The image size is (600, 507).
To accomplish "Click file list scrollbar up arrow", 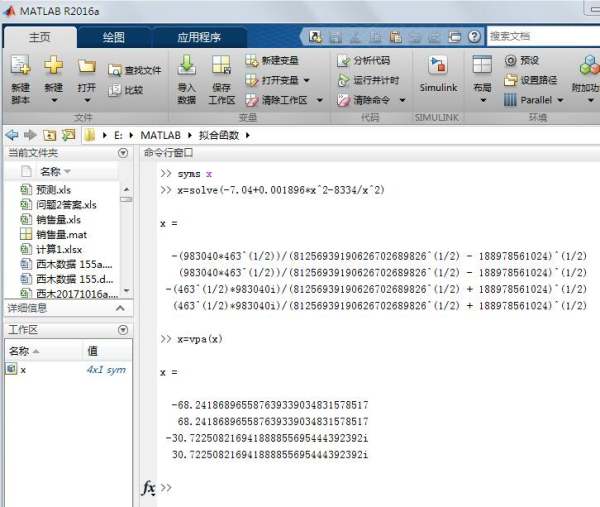I will click(x=127, y=189).
